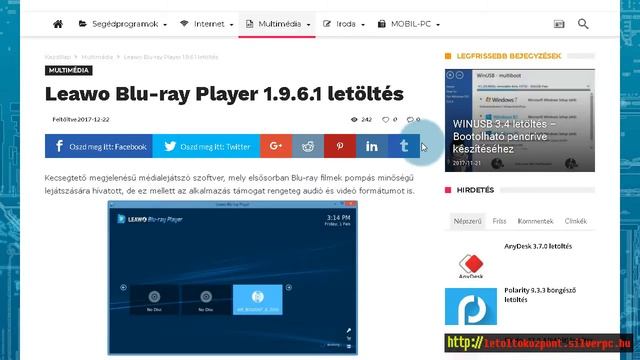Screen dimensions: 640x360
Task: Open Polarity 9.3.3 böngésző letöltés link
Action: pyautogui.click(x=540, y=295)
